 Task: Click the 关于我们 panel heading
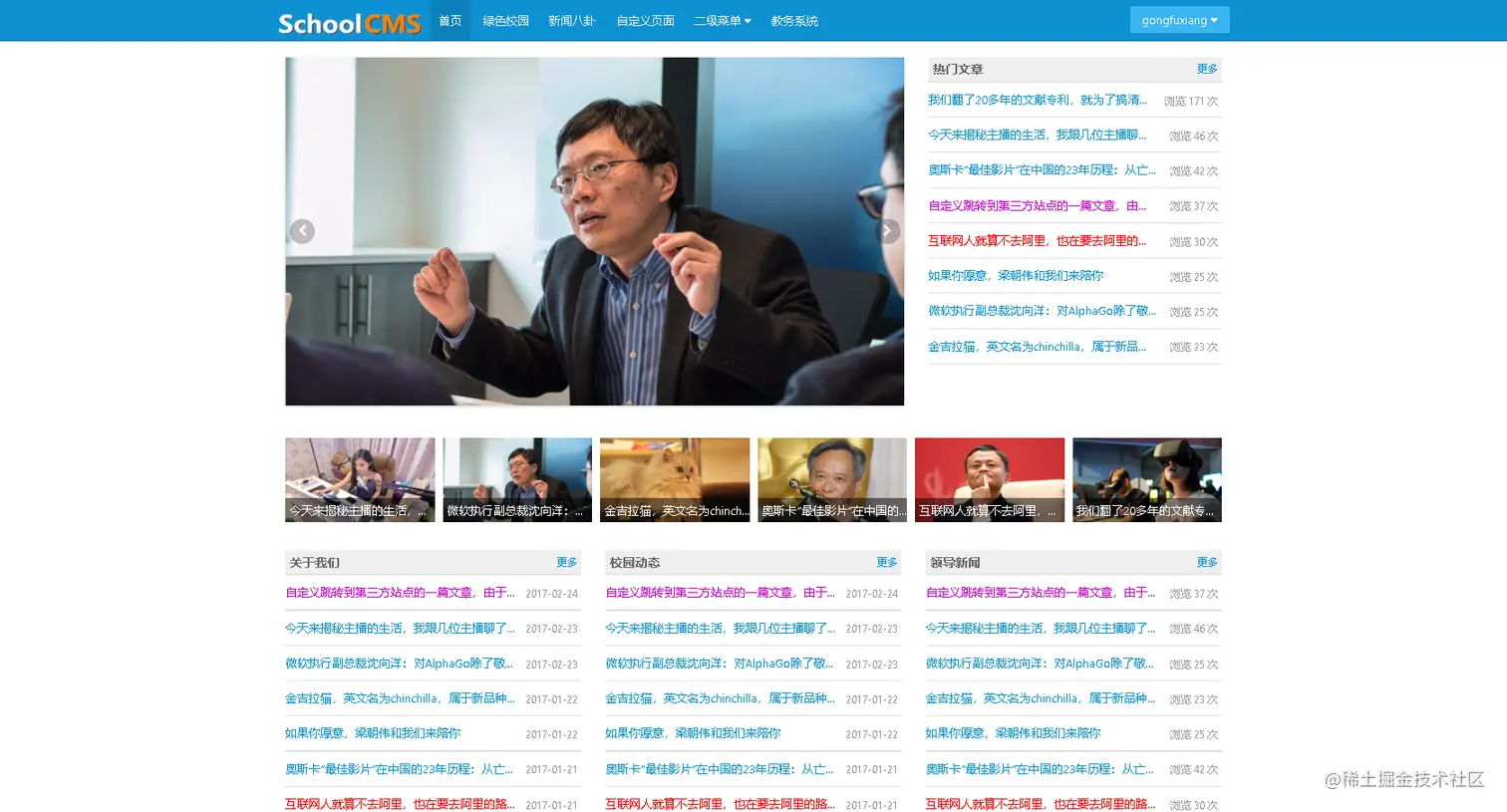[x=315, y=563]
